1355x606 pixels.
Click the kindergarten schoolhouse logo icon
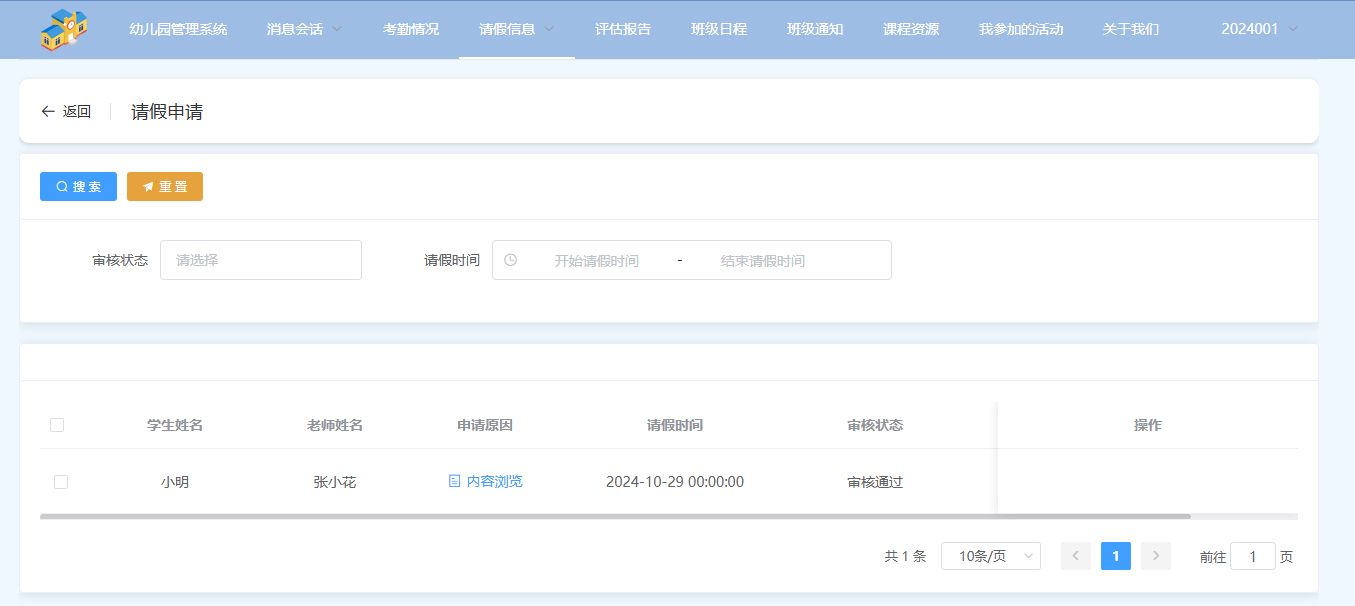pos(65,29)
